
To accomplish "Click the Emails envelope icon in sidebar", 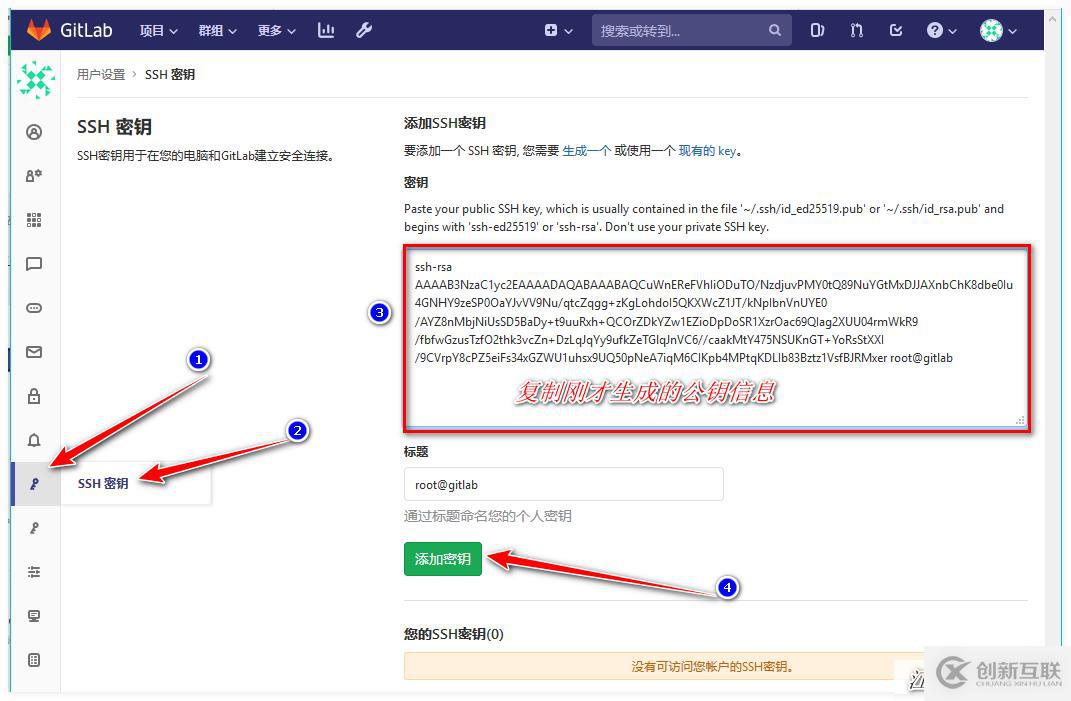I will click(35, 352).
